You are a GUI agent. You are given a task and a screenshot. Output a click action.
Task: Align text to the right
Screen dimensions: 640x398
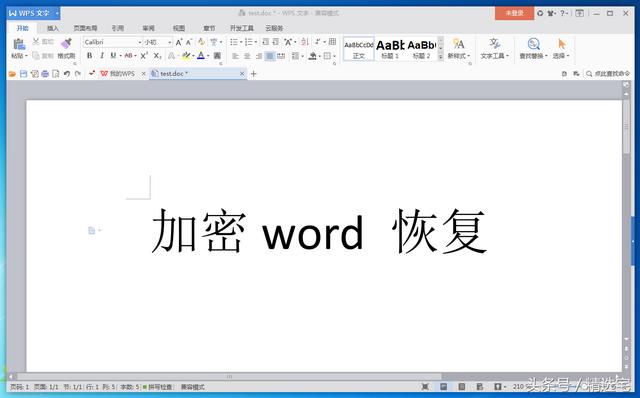(x=258, y=56)
